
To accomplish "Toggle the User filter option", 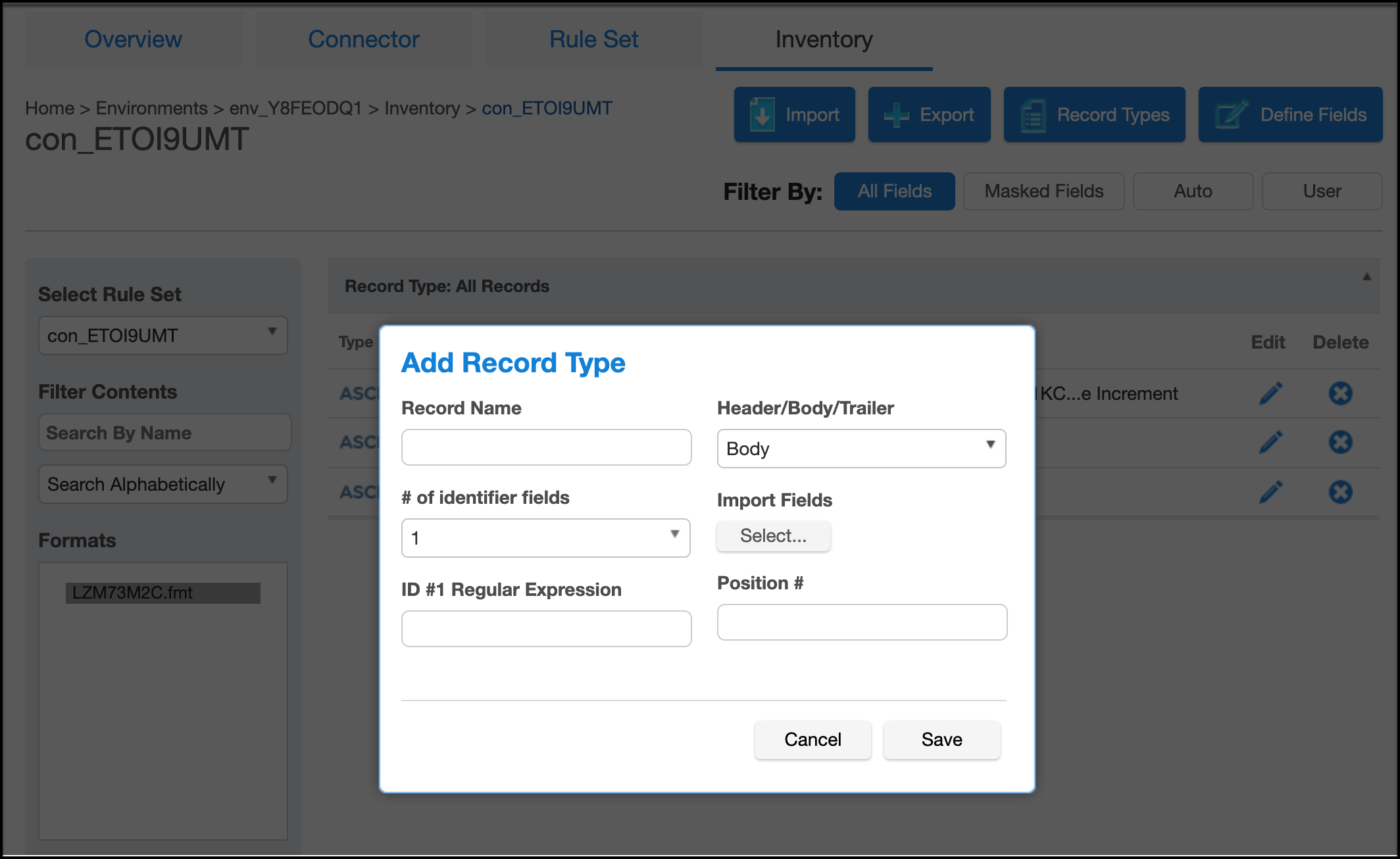I will [1321, 191].
